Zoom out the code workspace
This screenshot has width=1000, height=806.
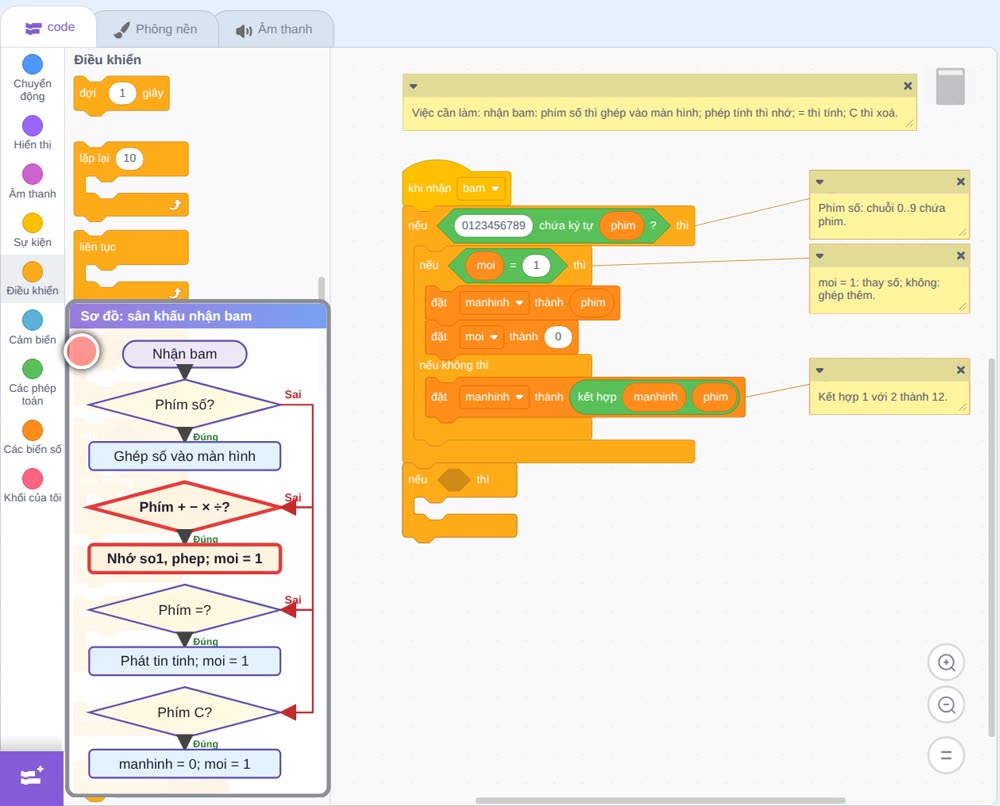[946, 705]
